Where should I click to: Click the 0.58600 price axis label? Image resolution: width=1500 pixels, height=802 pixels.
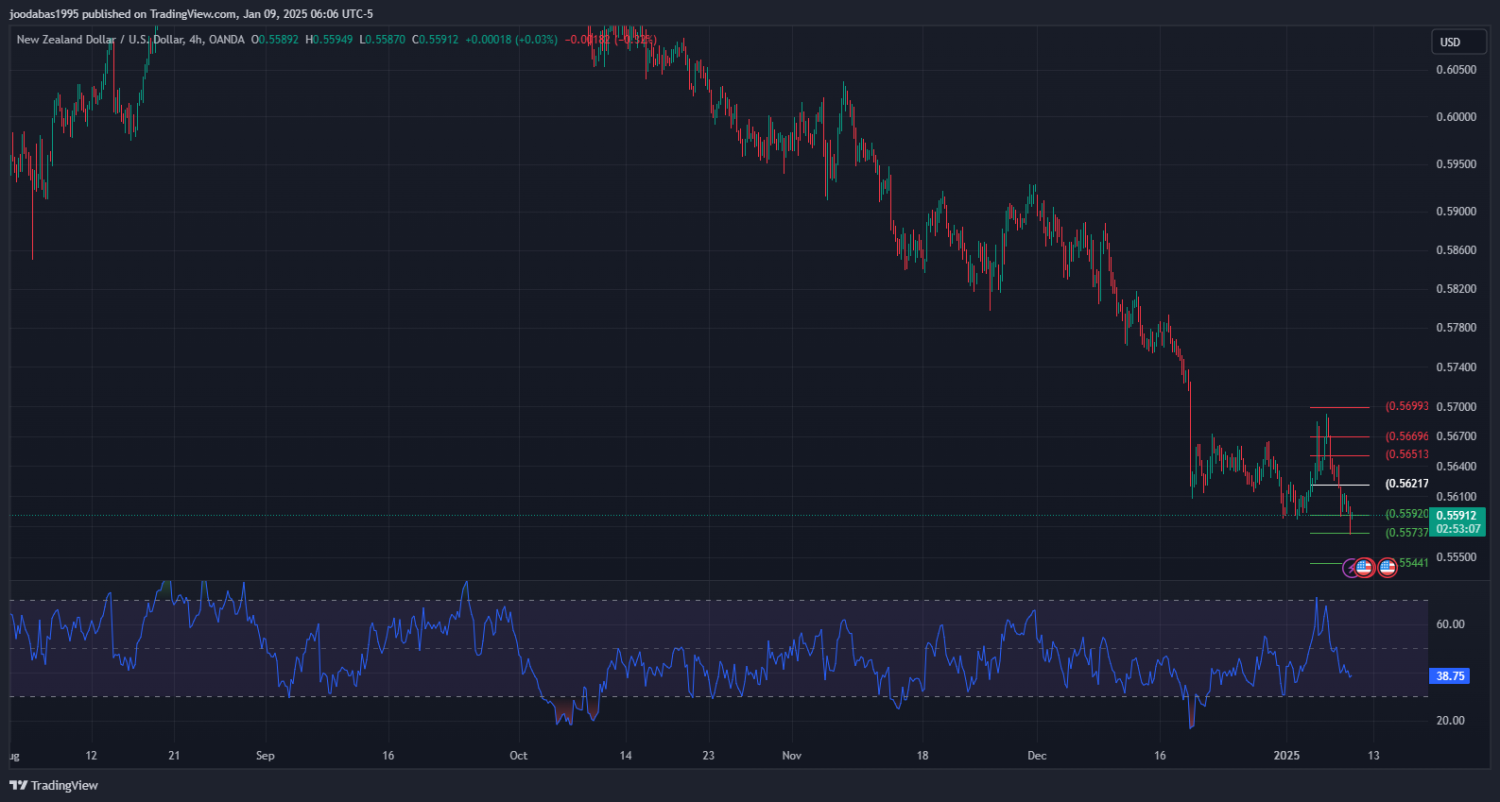[1455, 249]
